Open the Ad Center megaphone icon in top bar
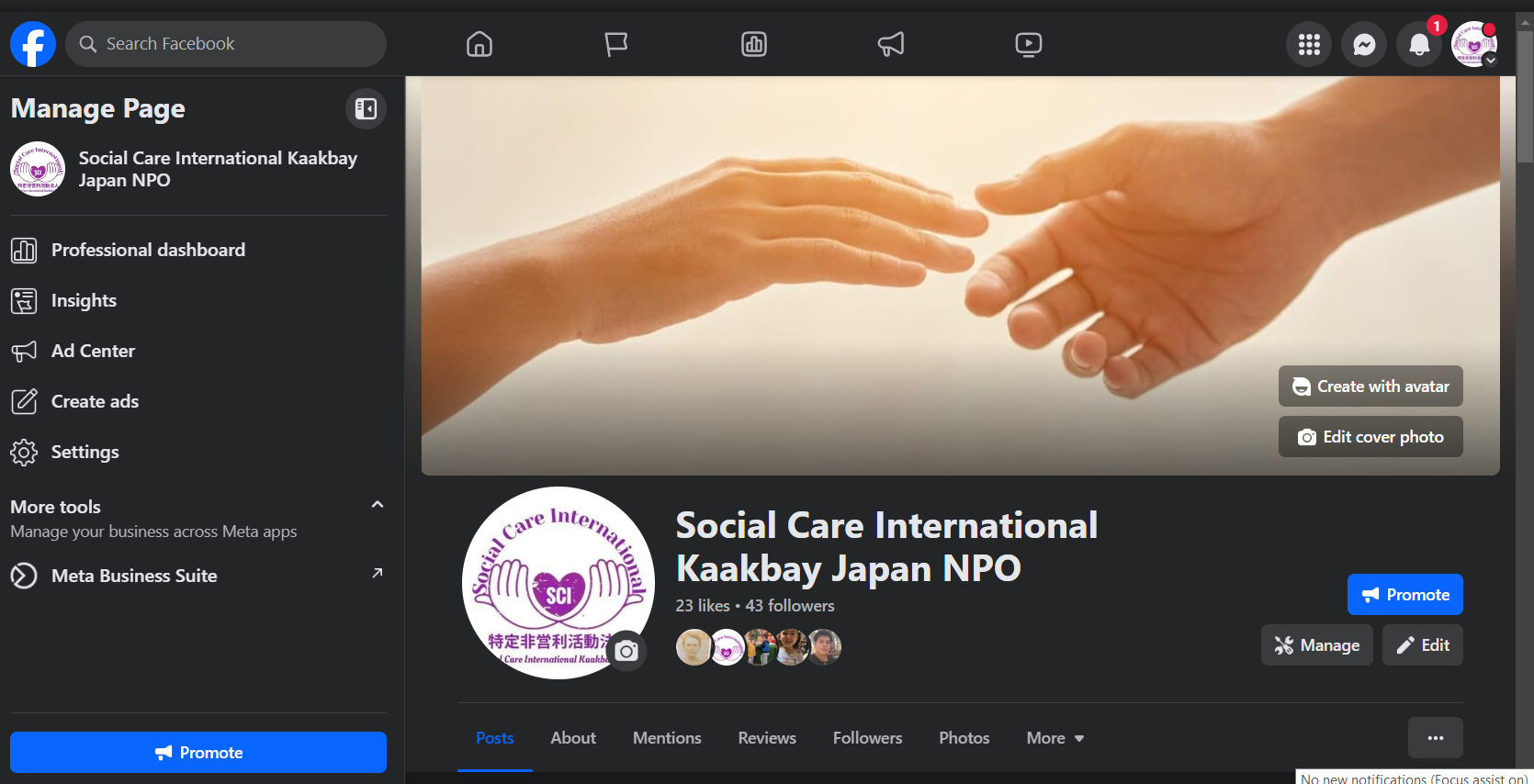Screen dimensions: 1534x784 click(x=891, y=44)
